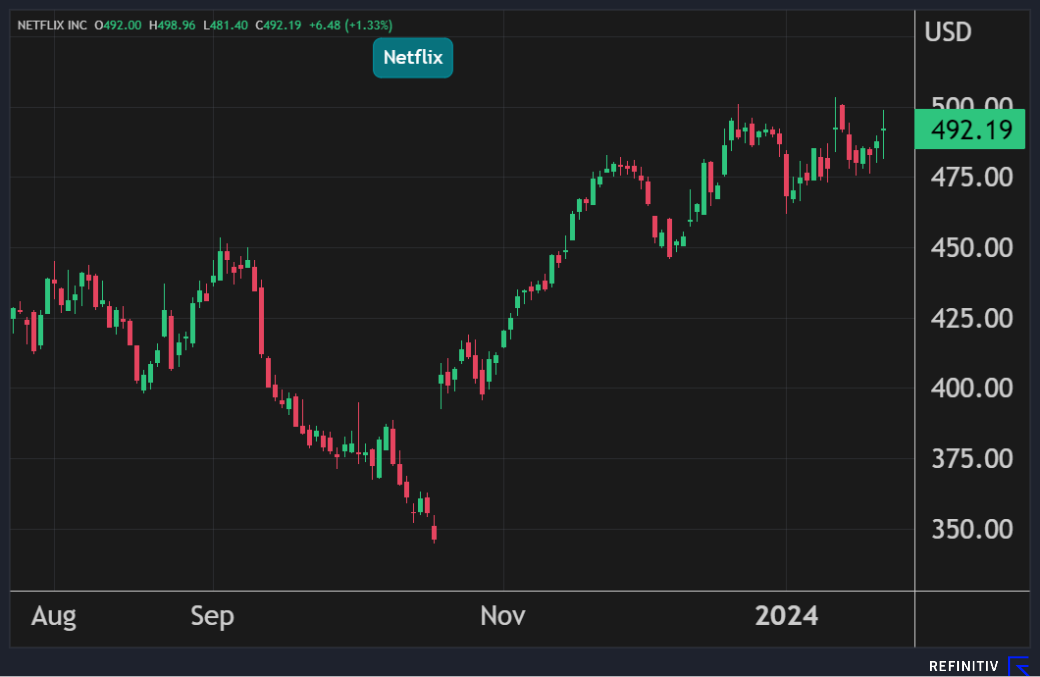Image resolution: width=1040 pixels, height=677 pixels.
Task: Click the lowest red candle near 350
Action: (x=434, y=533)
